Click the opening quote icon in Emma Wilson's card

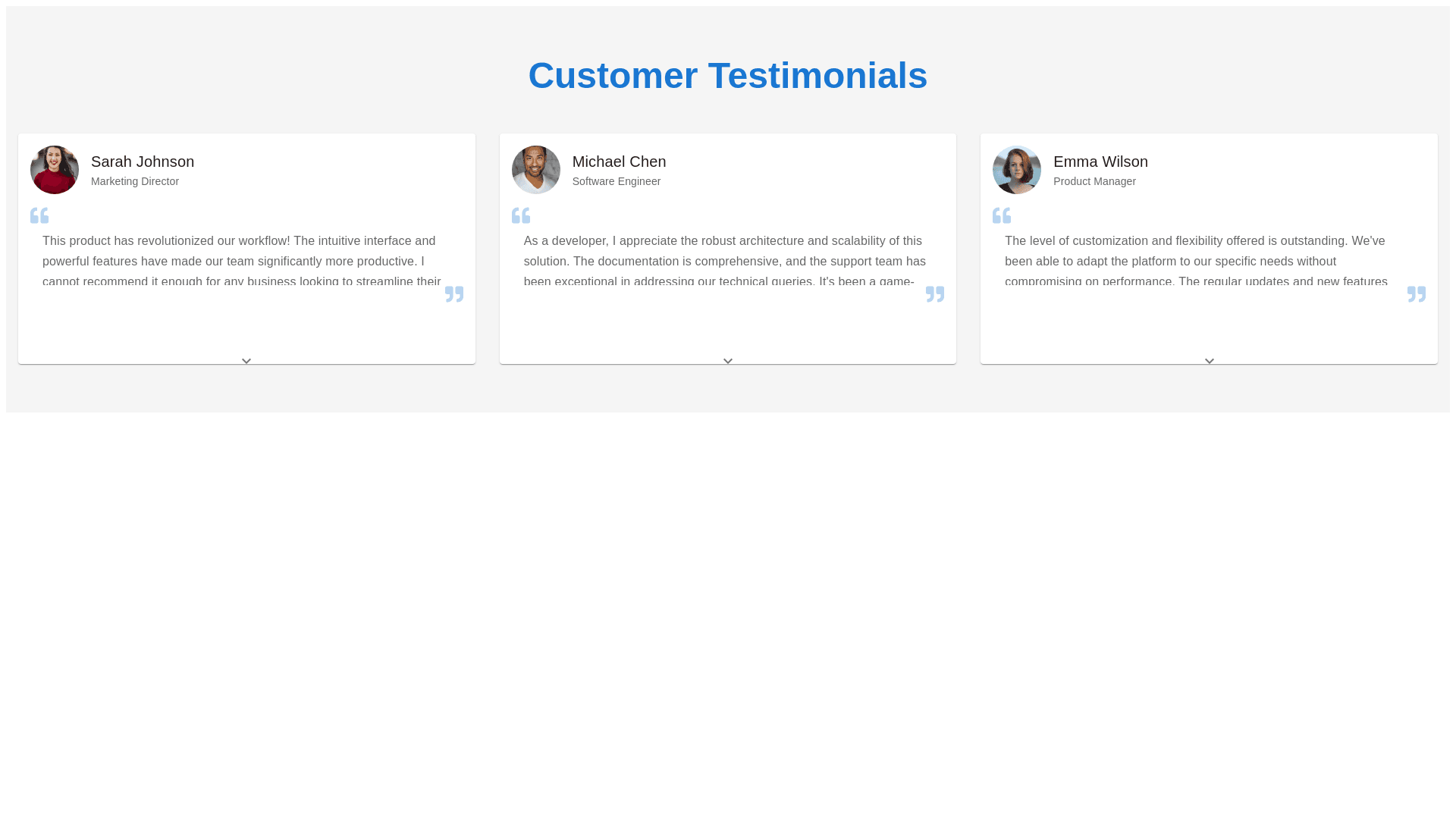click(x=1002, y=216)
